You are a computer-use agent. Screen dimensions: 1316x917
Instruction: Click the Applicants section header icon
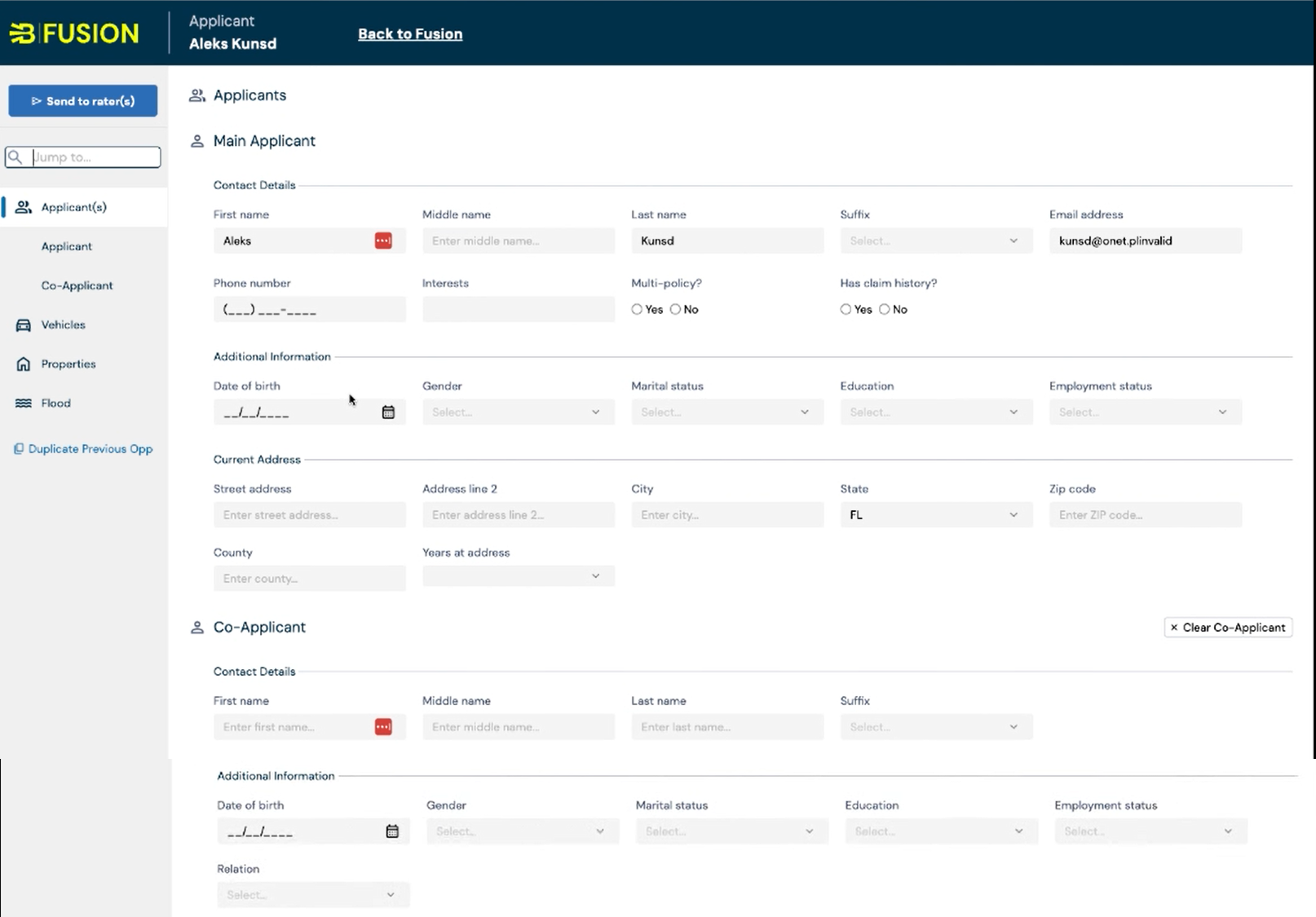pyautogui.click(x=197, y=95)
